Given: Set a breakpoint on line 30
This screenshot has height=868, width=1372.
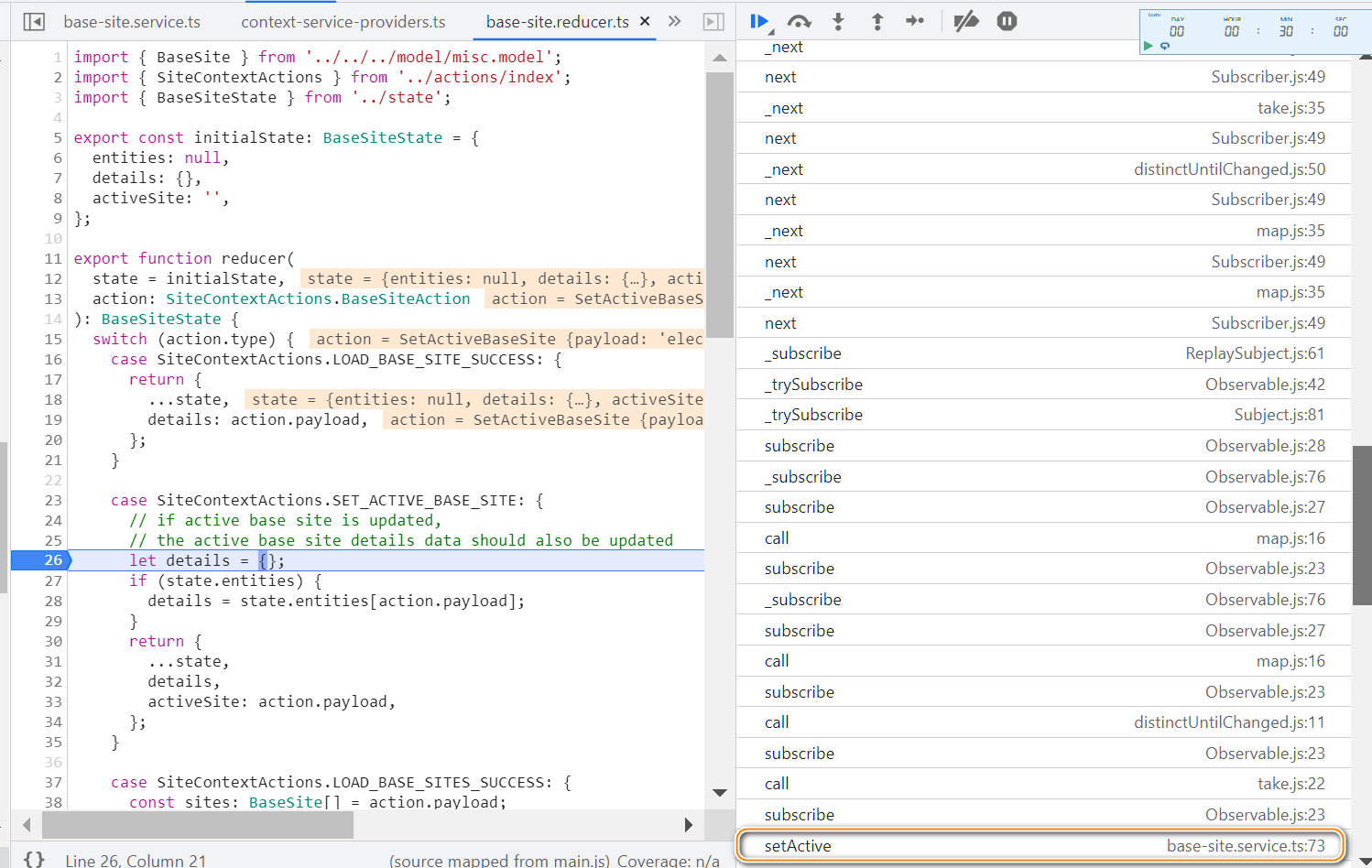Looking at the screenshot, I should [x=53, y=641].
